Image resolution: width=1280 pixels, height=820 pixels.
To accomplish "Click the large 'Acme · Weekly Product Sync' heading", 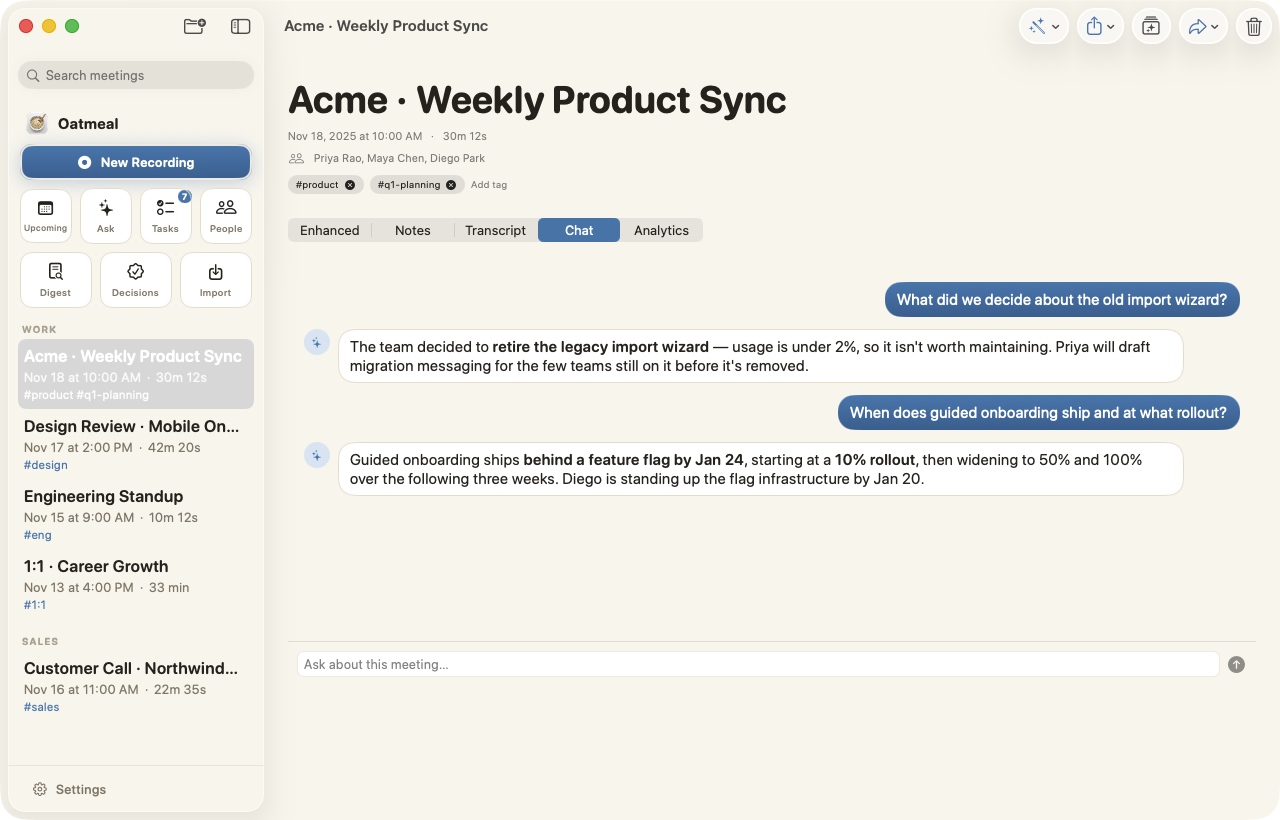I will 537,100.
